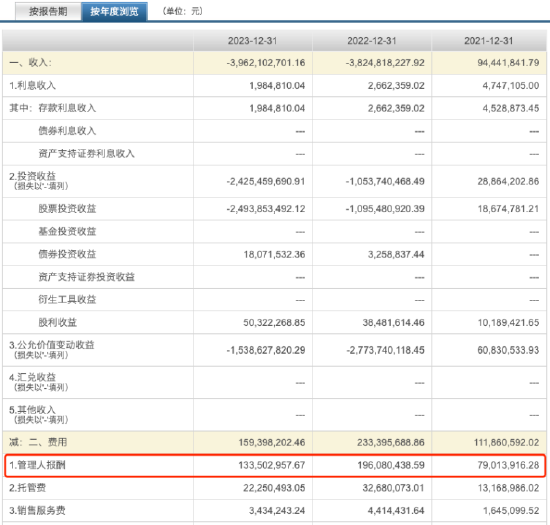This screenshot has height=525, width=550.
Task: Click sales service fee 1,645,099.52
Action: point(511,510)
